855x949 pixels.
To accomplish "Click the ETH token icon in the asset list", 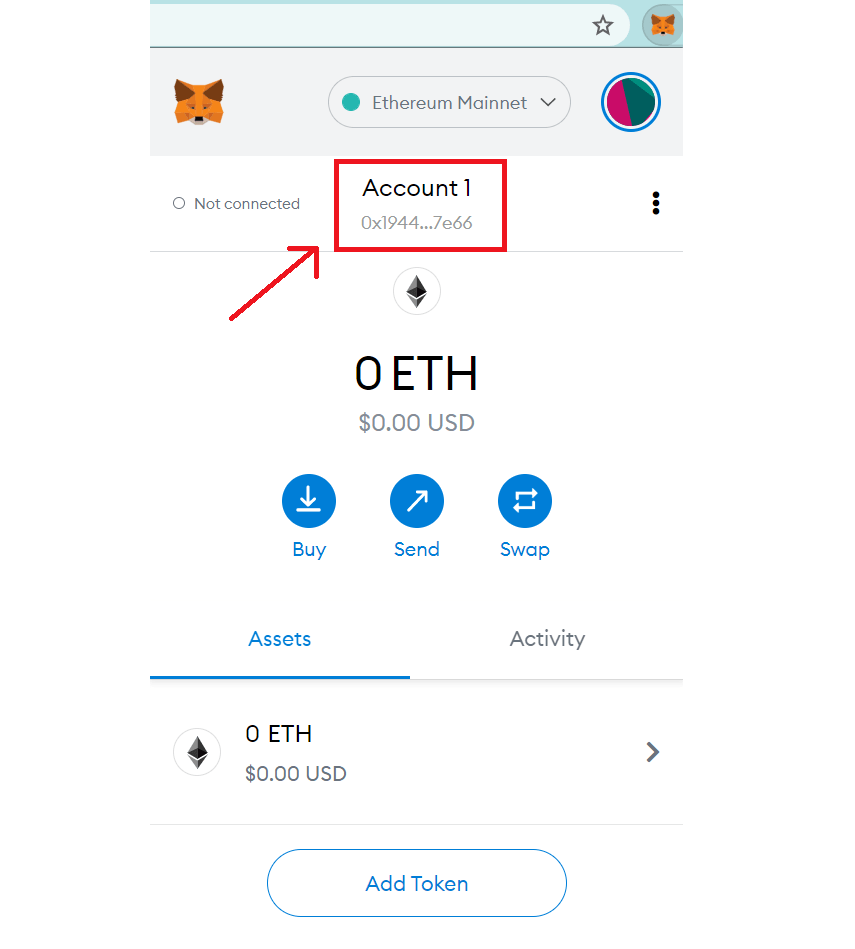I will pos(197,752).
